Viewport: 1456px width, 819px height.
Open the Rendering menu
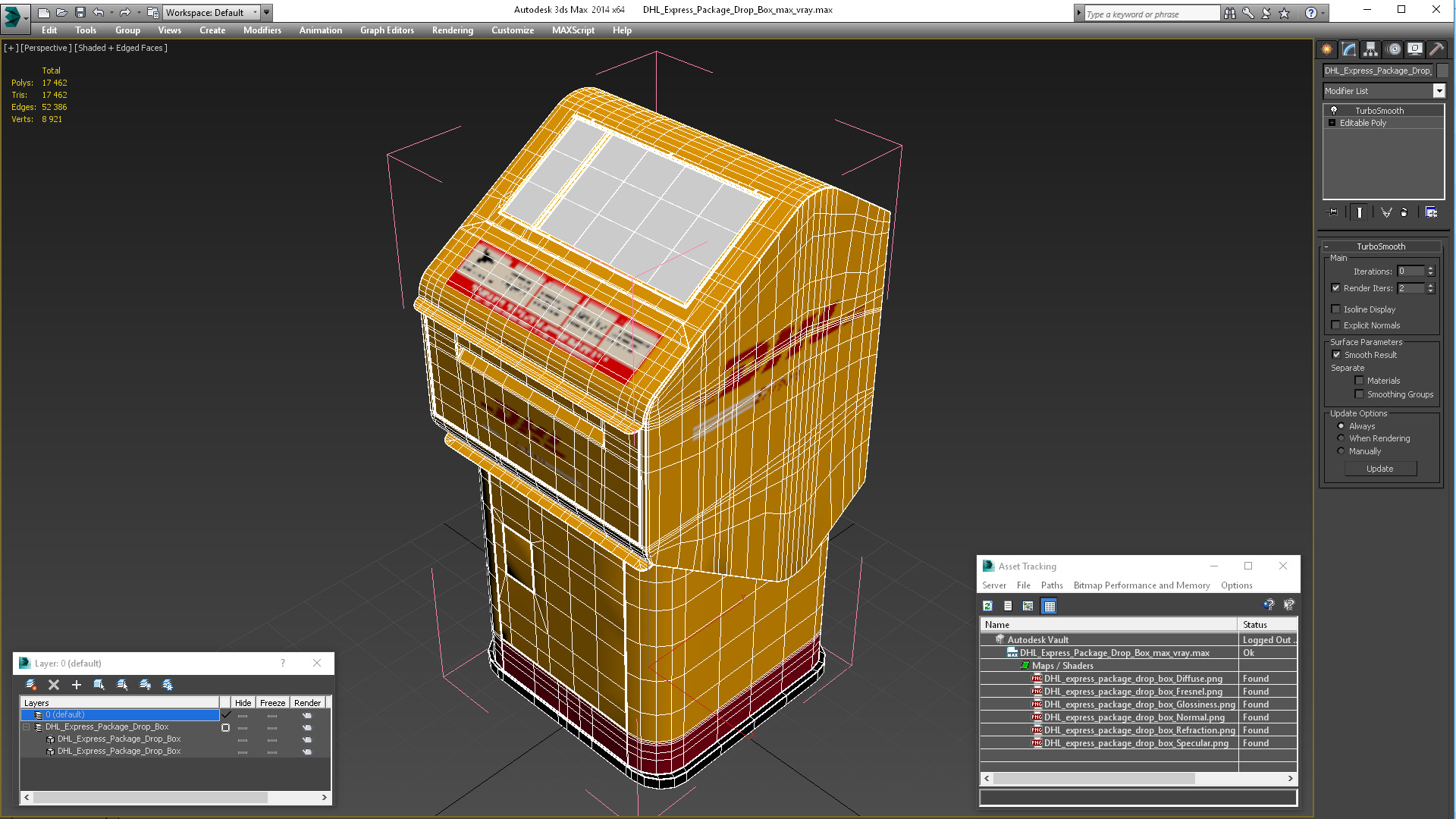tap(453, 30)
